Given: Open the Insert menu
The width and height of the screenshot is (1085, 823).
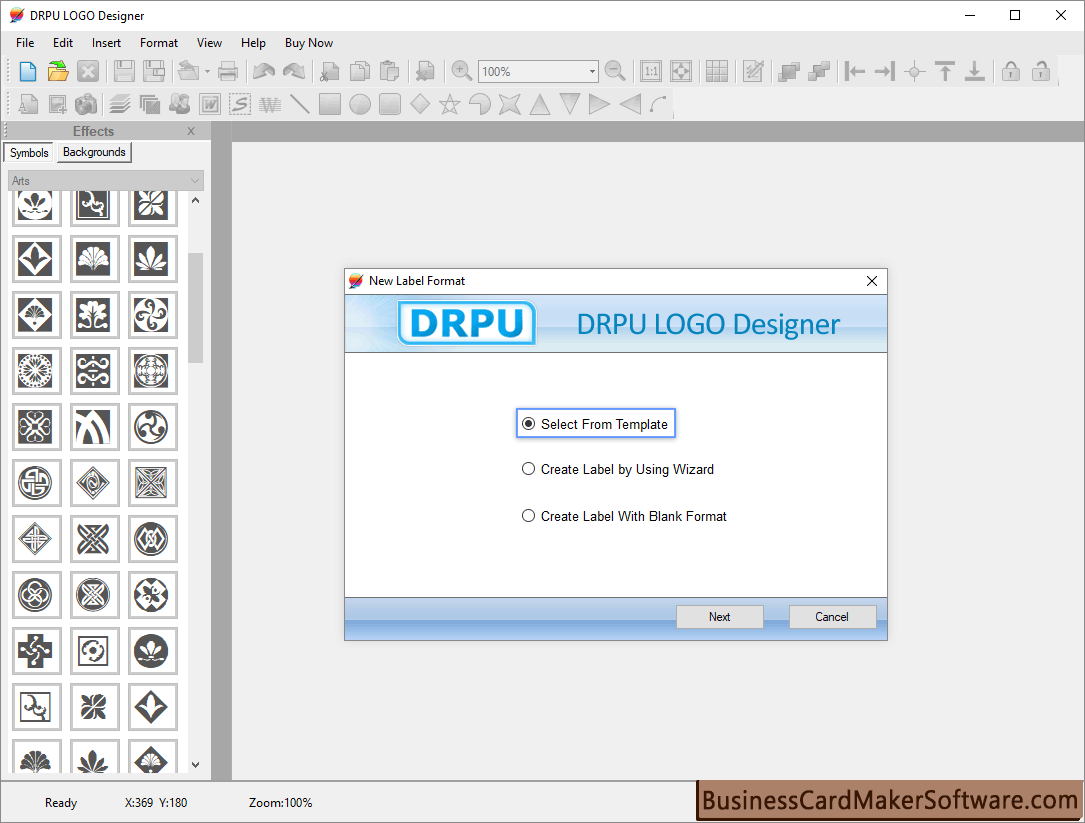Looking at the screenshot, I should click(x=107, y=43).
